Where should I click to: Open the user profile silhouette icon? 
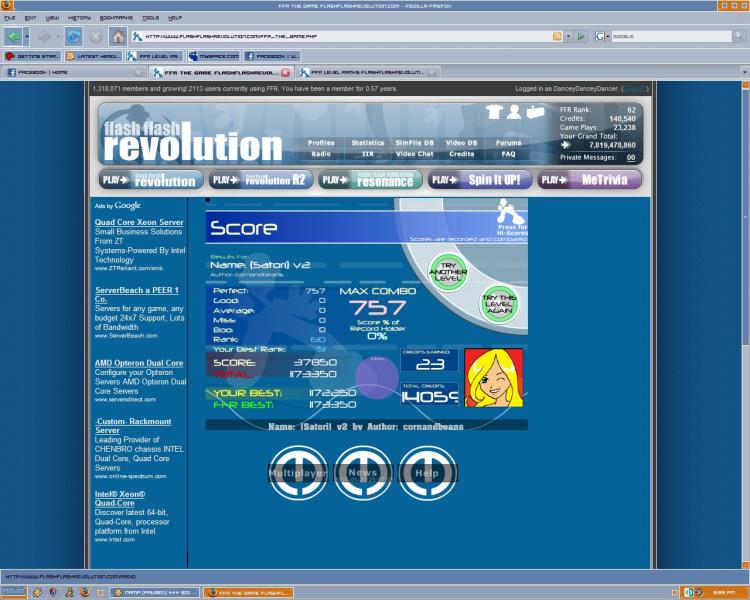coord(514,111)
